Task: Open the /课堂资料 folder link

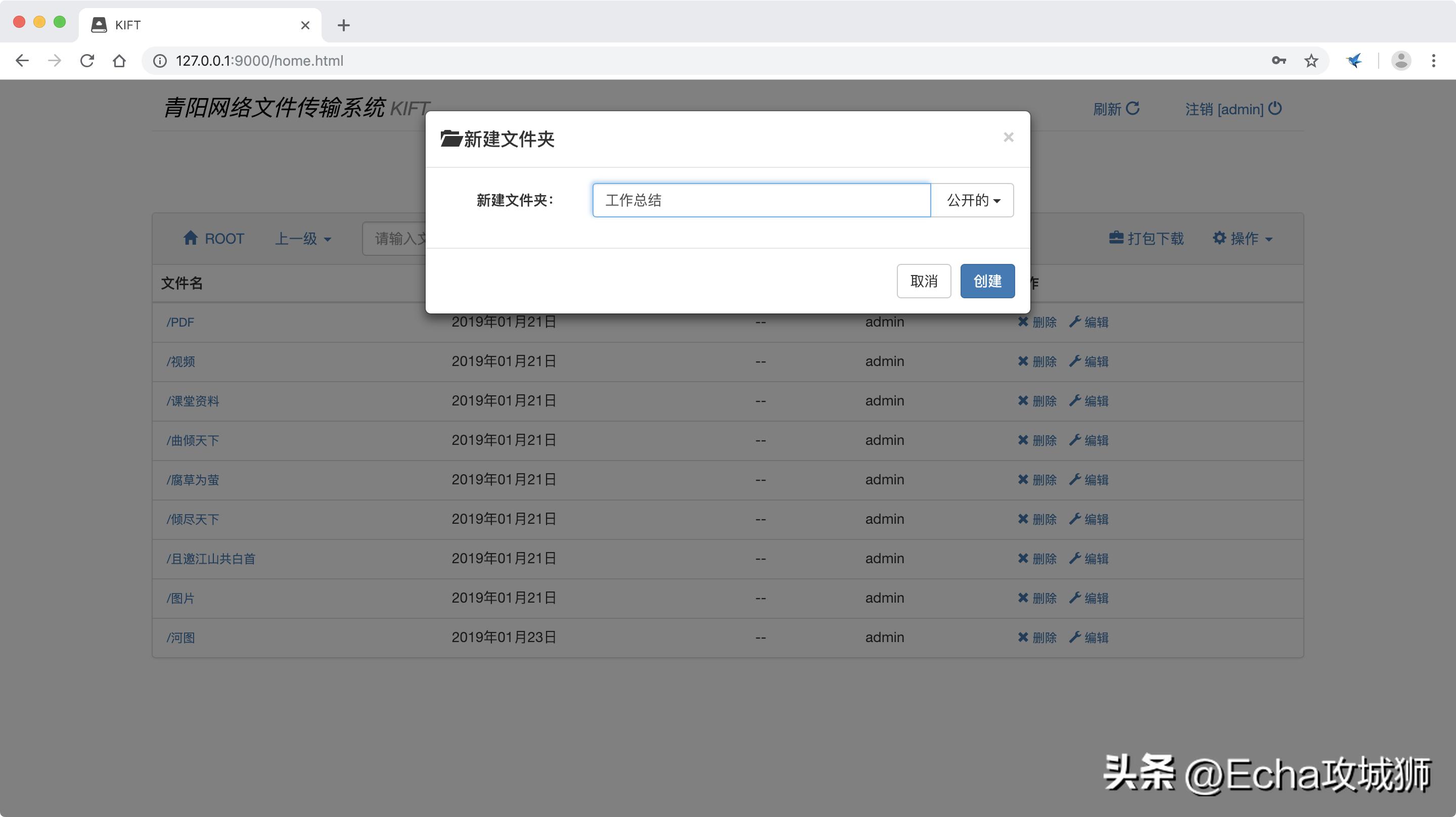Action: (193, 401)
